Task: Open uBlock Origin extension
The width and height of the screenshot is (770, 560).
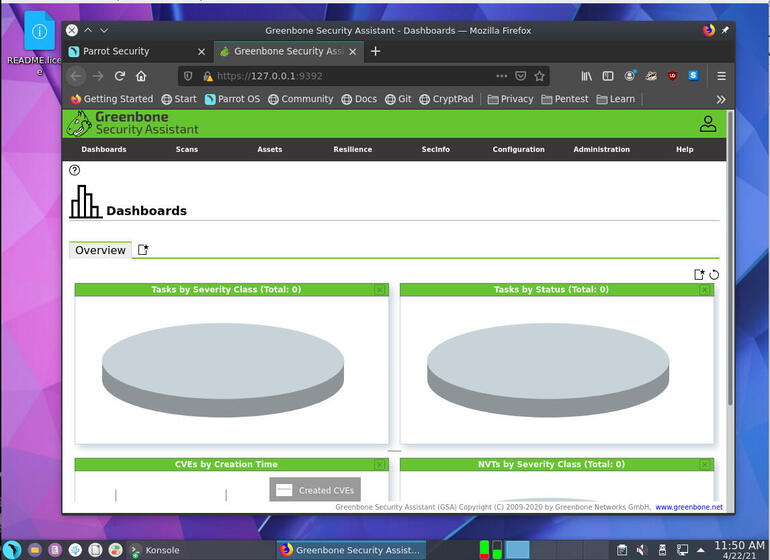Action: (672, 76)
